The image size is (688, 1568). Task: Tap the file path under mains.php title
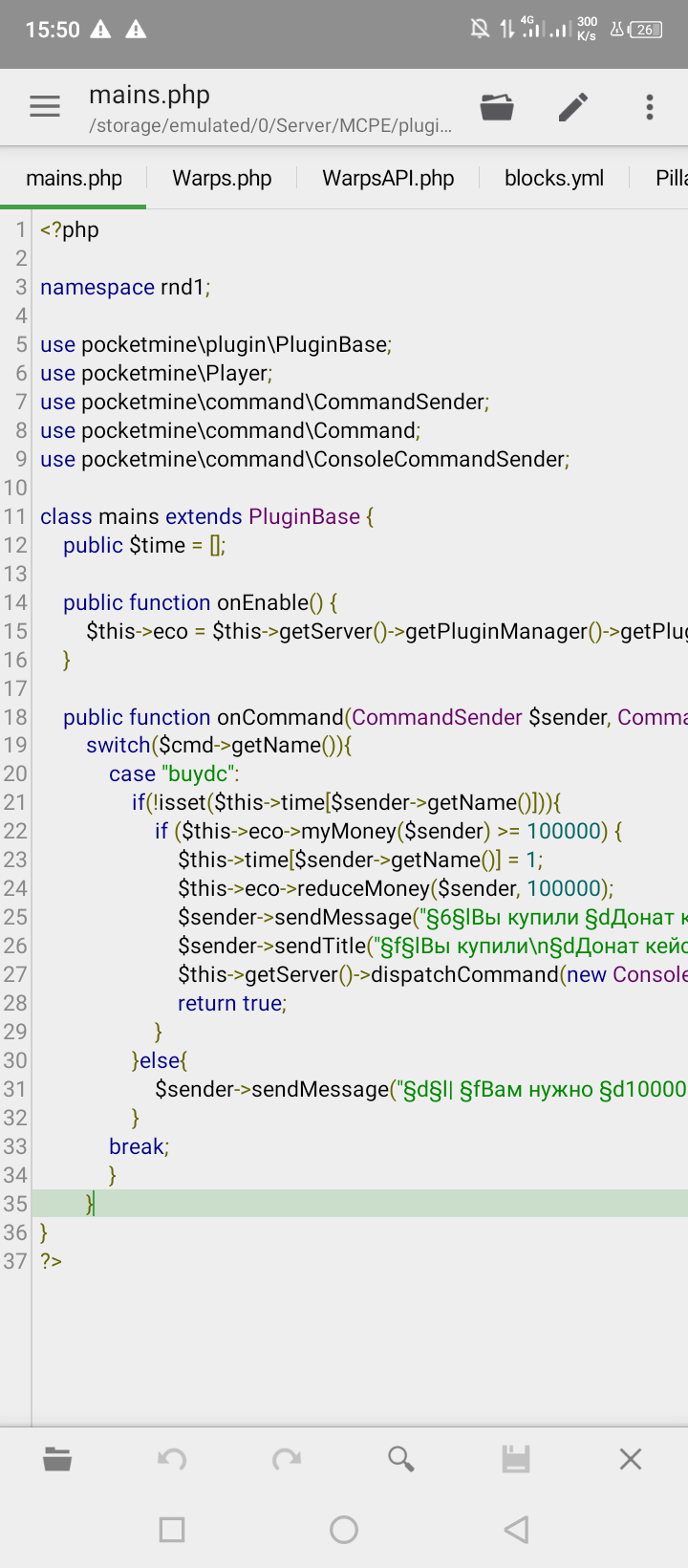click(x=269, y=126)
